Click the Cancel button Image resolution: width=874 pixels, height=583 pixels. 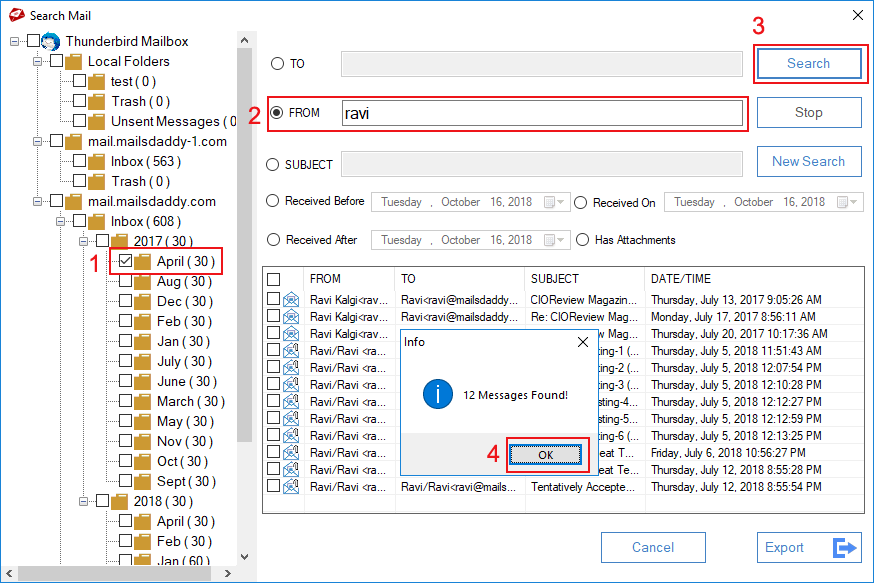point(653,547)
